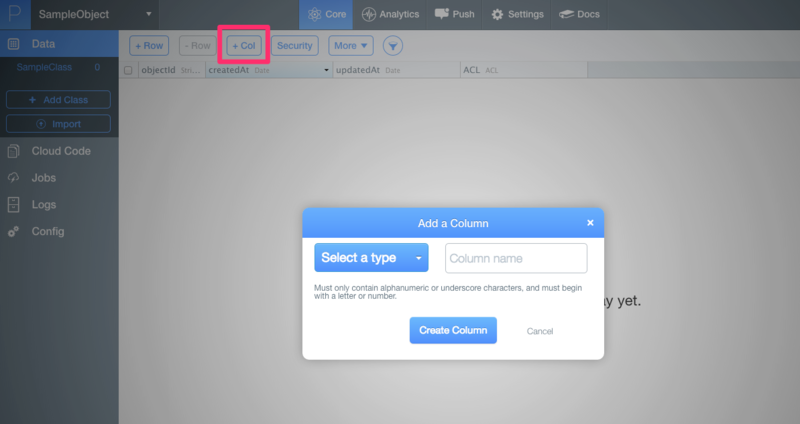This screenshot has width=800, height=424.
Task: Open the SampleObject app dropdown
Action: tap(95, 14)
